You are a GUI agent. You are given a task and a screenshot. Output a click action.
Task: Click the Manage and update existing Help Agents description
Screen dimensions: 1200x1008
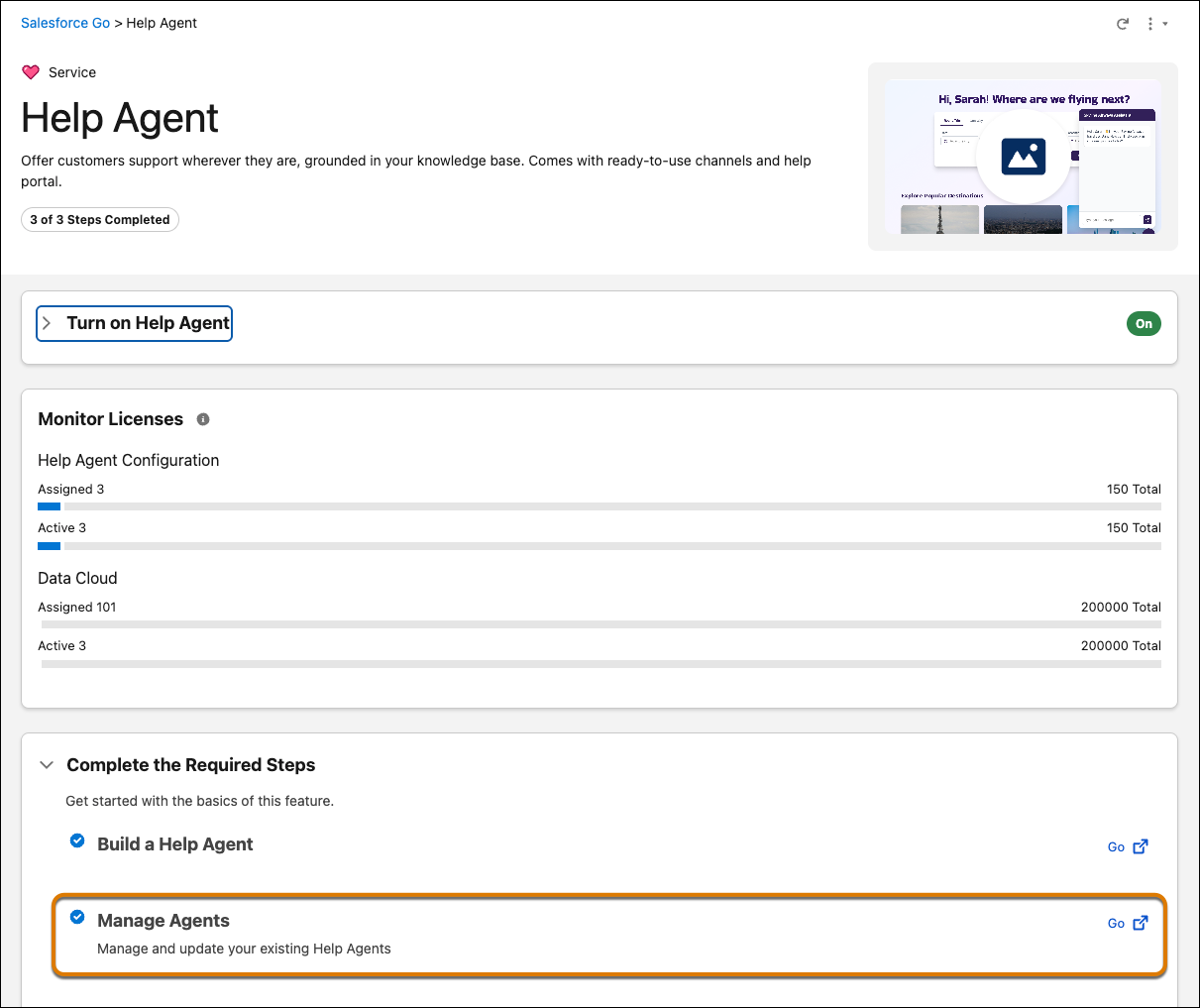pyautogui.click(x=244, y=949)
